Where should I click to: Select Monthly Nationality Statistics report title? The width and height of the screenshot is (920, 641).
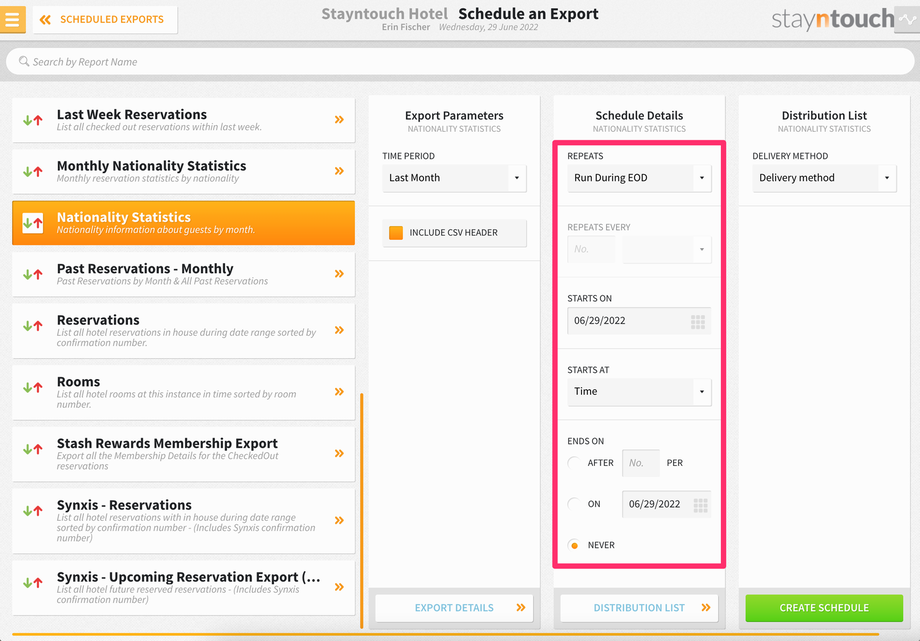[x=151, y=166]
